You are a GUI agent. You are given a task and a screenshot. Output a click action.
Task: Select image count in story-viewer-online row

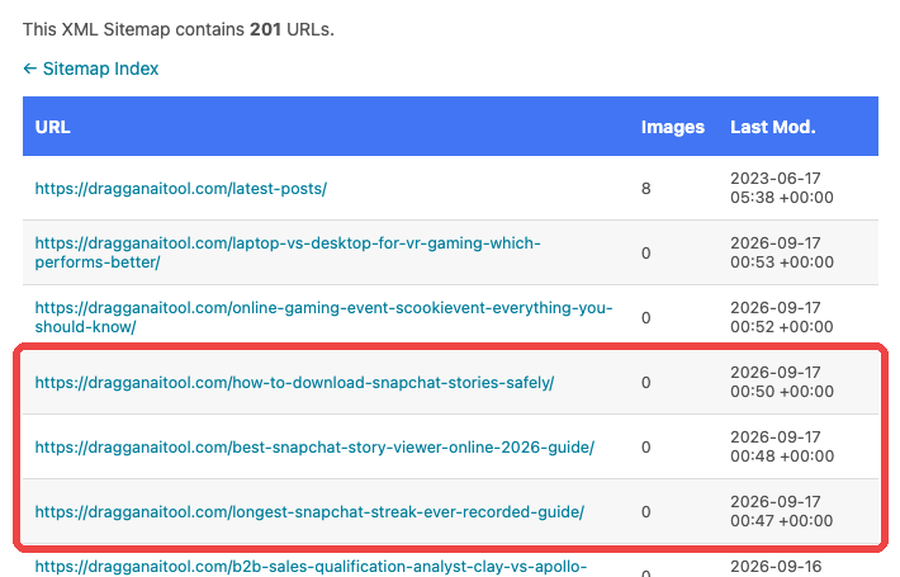coord(646,447)
